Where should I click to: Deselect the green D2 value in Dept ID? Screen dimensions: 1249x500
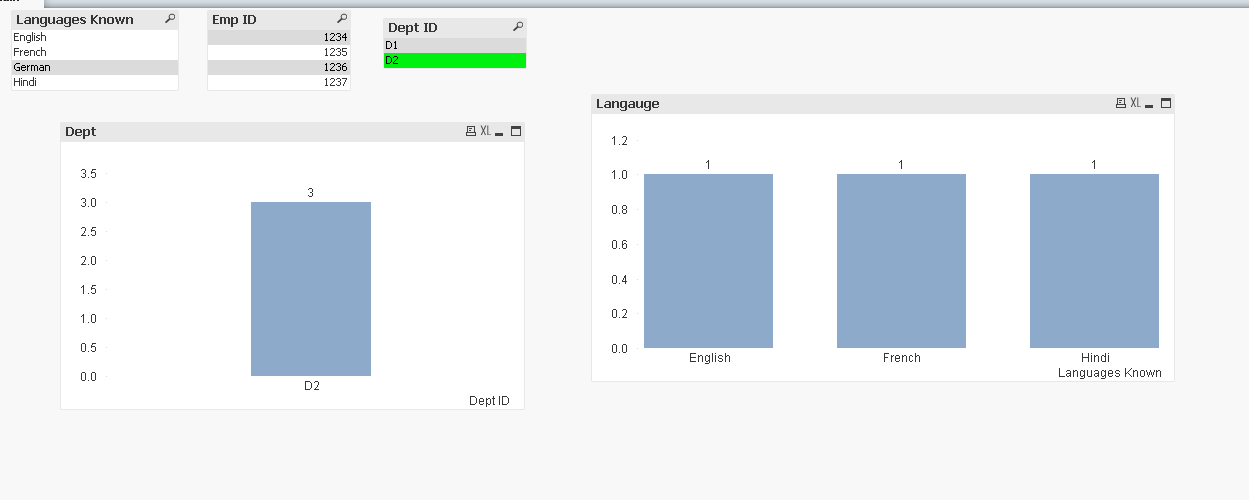[x=454, y=60]
